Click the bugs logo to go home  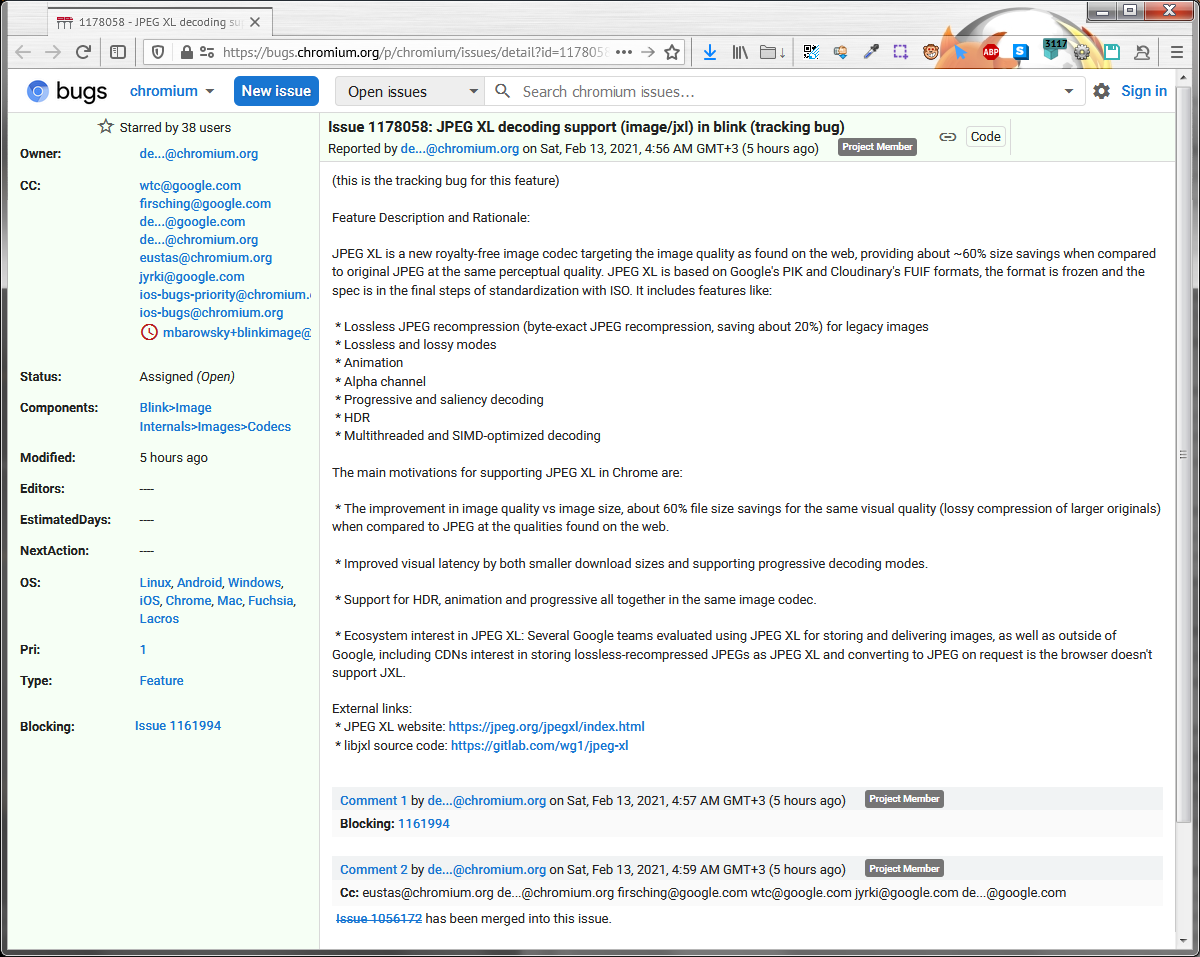pyautogui.click(x=67, y=91)
